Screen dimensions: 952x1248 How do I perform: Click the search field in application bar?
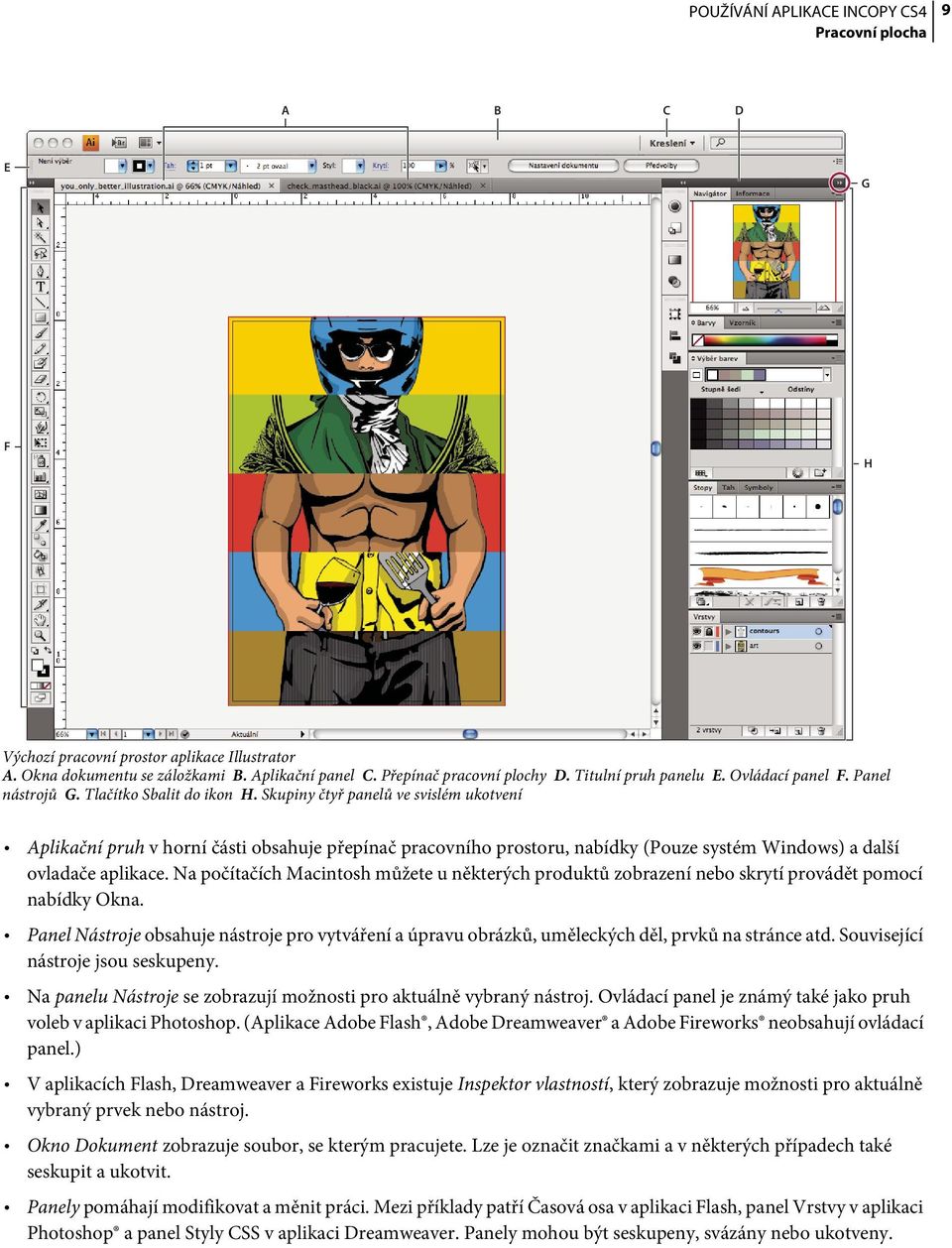click(x=776, y=143)
